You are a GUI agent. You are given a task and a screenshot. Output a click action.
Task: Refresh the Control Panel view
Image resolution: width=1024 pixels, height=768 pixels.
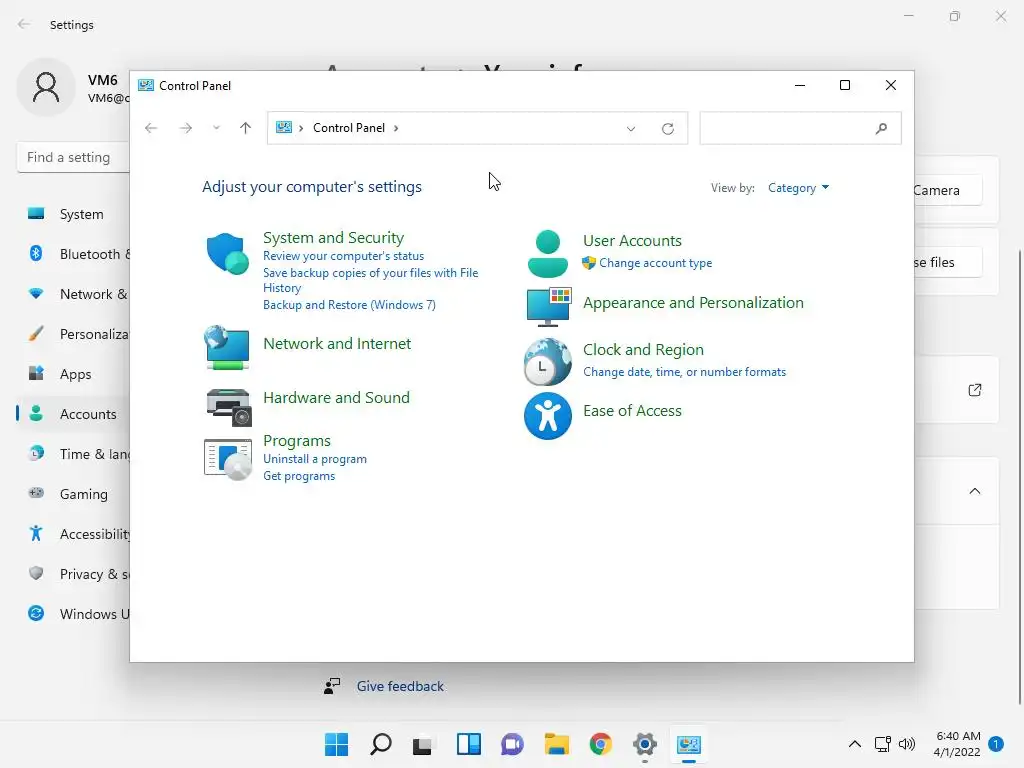[667, 129]
